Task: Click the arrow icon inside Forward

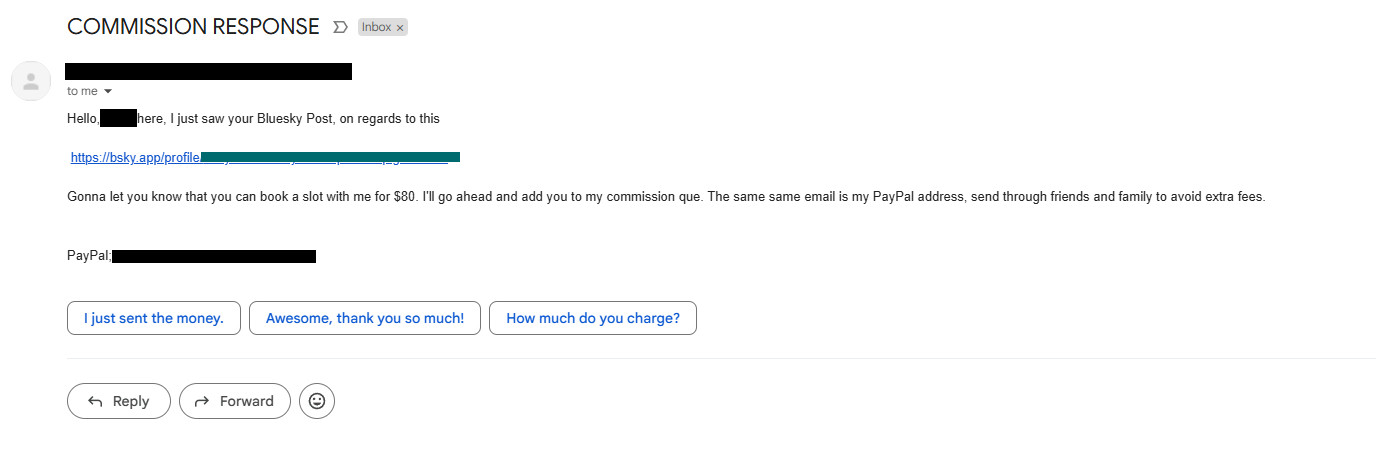Action: pyautogui.click(x=202, y=401)
